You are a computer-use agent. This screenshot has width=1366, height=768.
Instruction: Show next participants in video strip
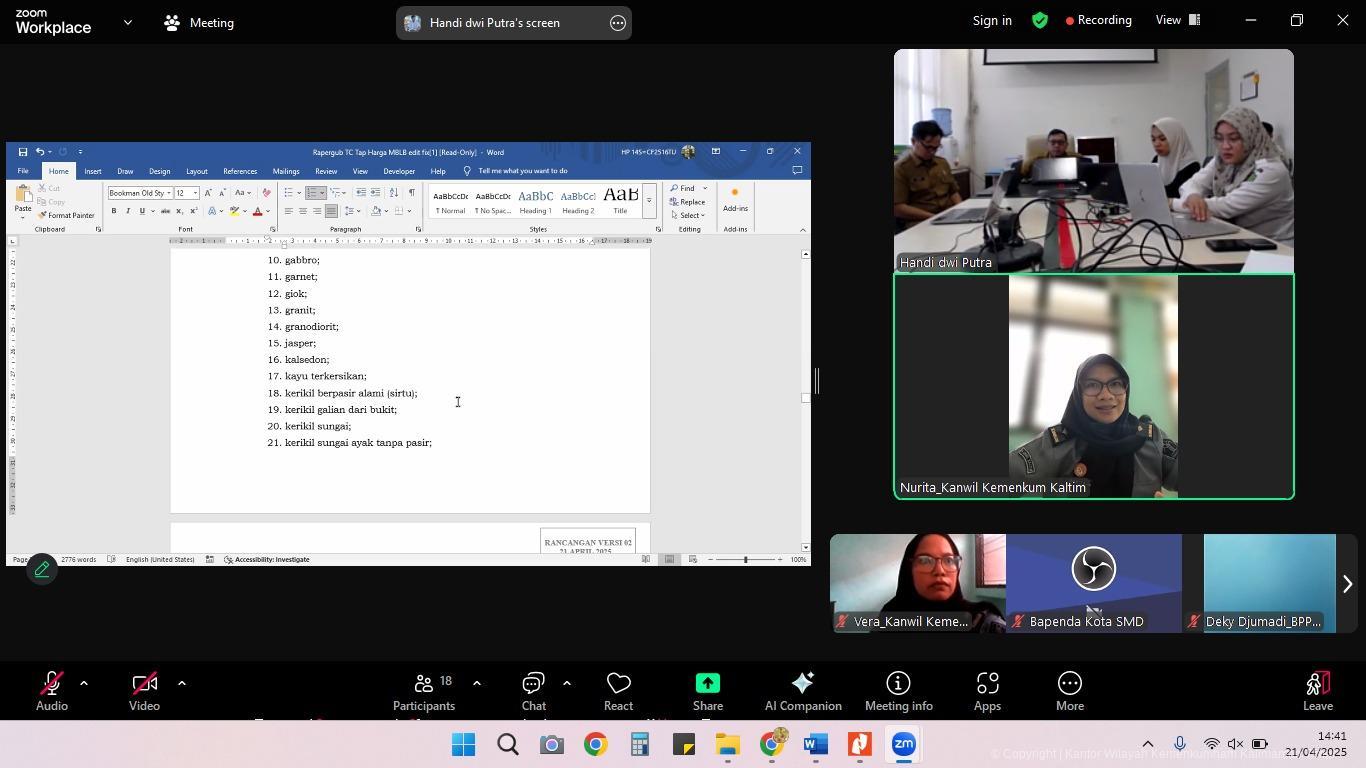[1347, 584]
